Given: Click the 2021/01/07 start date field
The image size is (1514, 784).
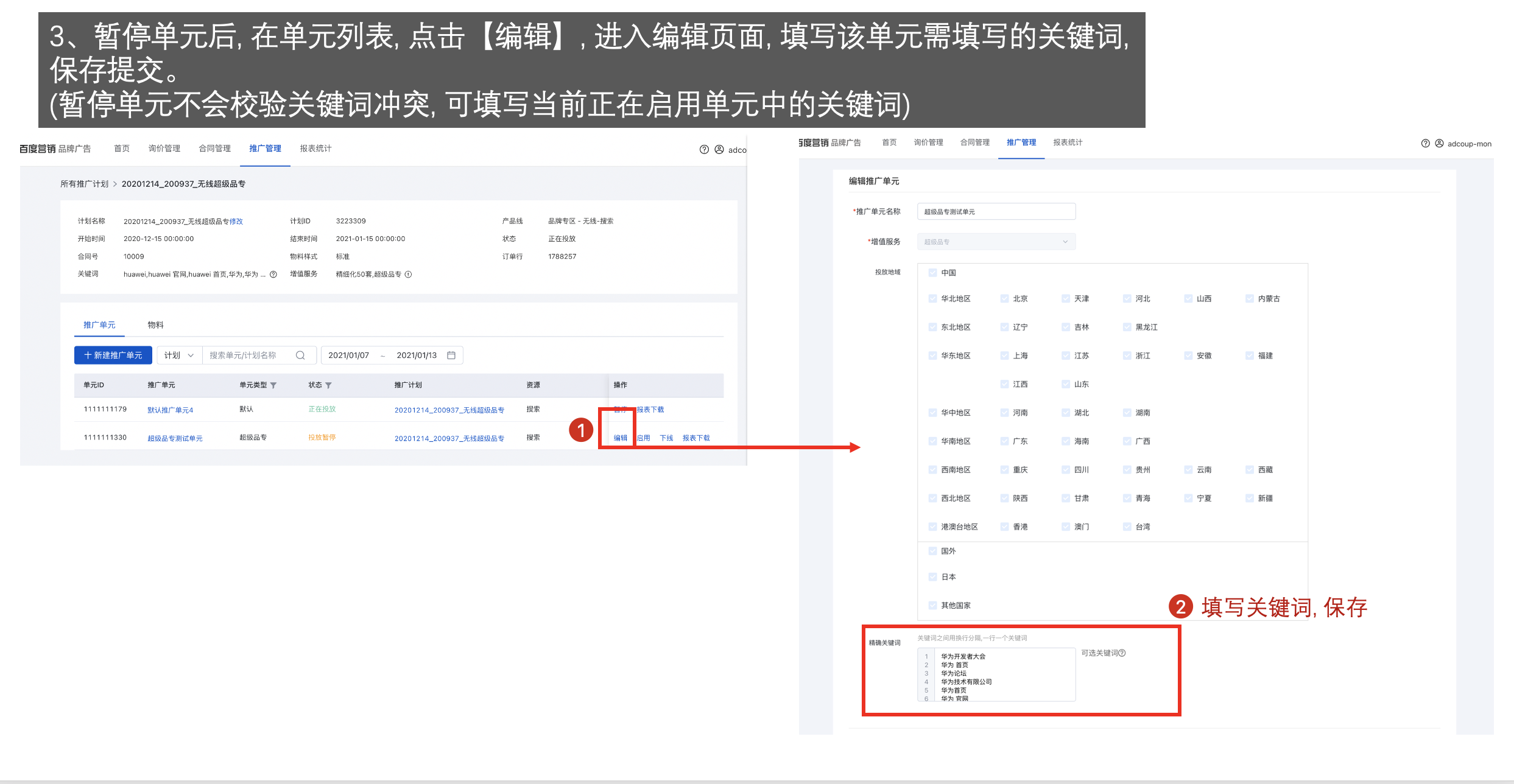Looking at the screenshot, I should click(349, 355).
